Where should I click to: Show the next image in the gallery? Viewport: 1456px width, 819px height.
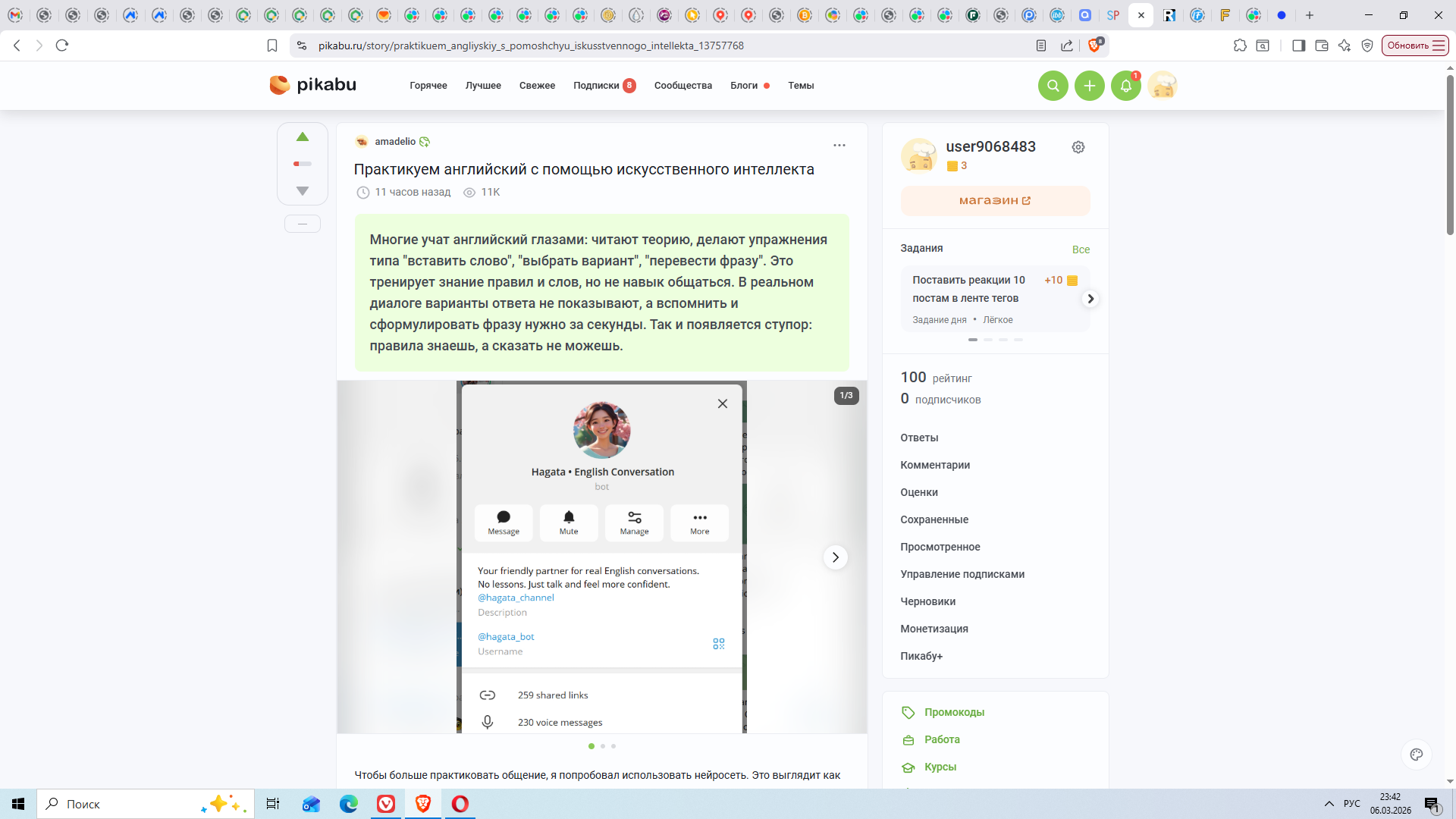tap(835, 557)
